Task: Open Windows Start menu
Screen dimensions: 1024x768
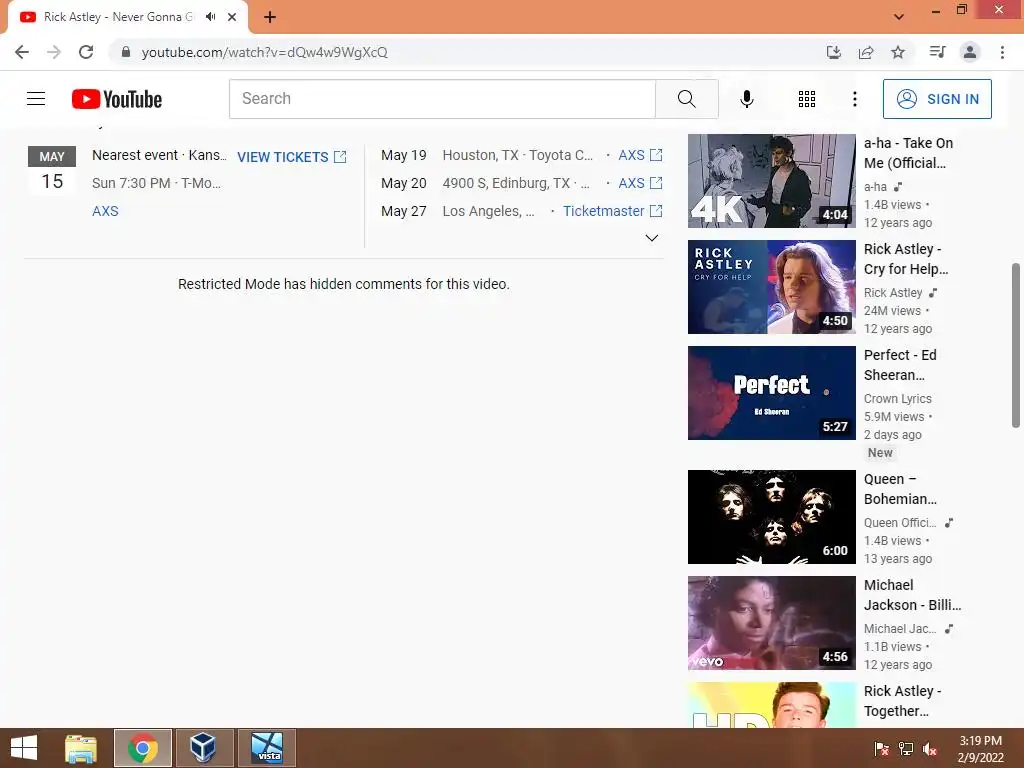Action: 24,748
